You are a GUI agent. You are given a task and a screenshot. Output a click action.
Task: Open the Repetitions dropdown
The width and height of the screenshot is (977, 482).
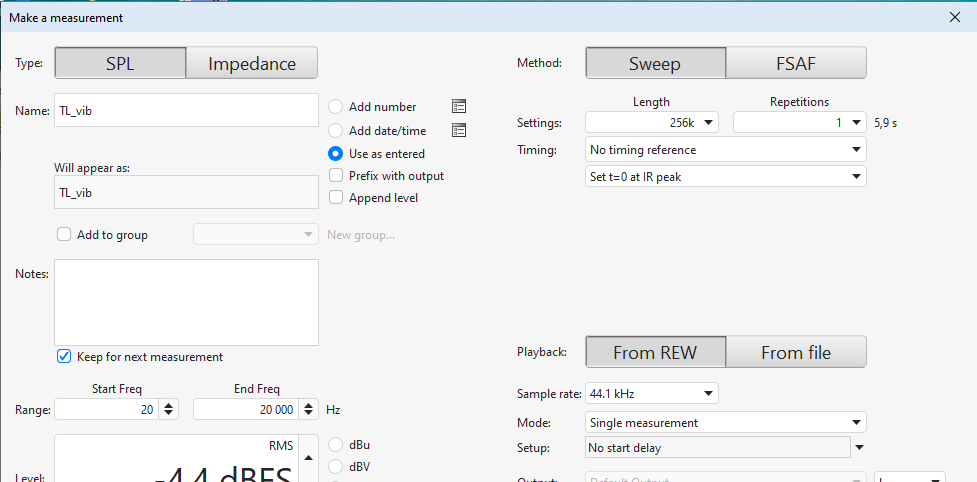click(x=857, y=122)
